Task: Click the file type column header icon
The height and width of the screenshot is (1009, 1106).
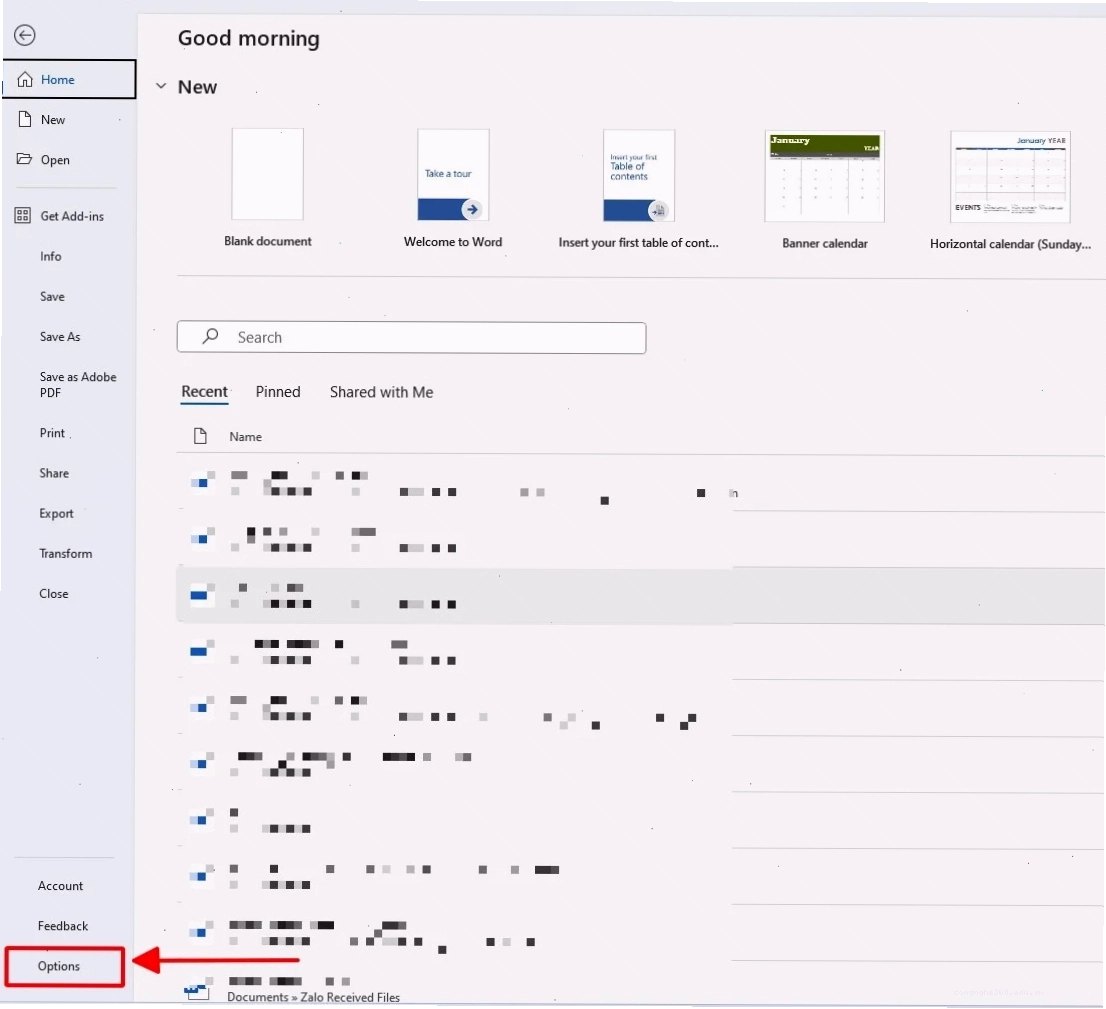Action: pos(200,436)
